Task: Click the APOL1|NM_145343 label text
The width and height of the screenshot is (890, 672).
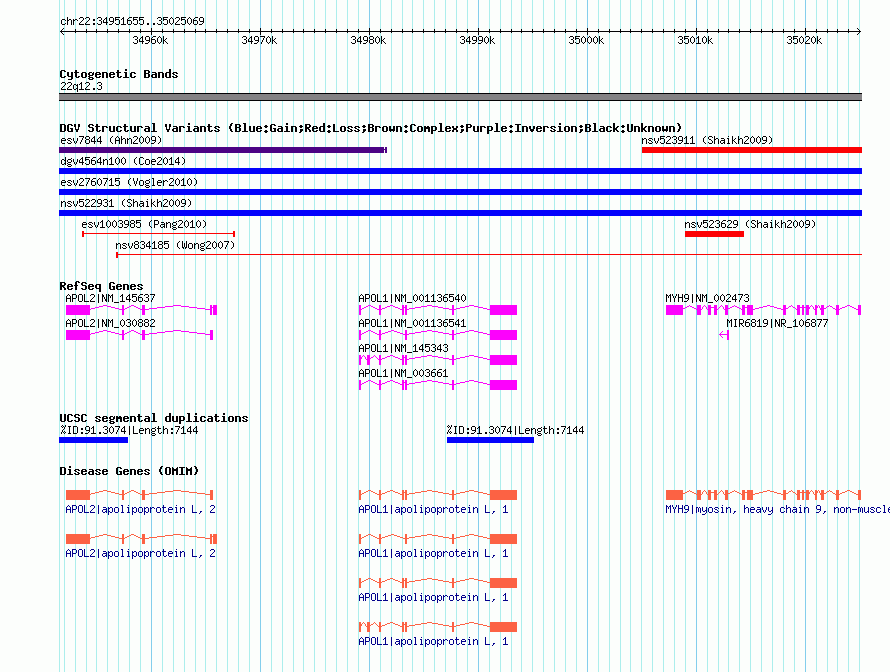Action: point(403,348)
